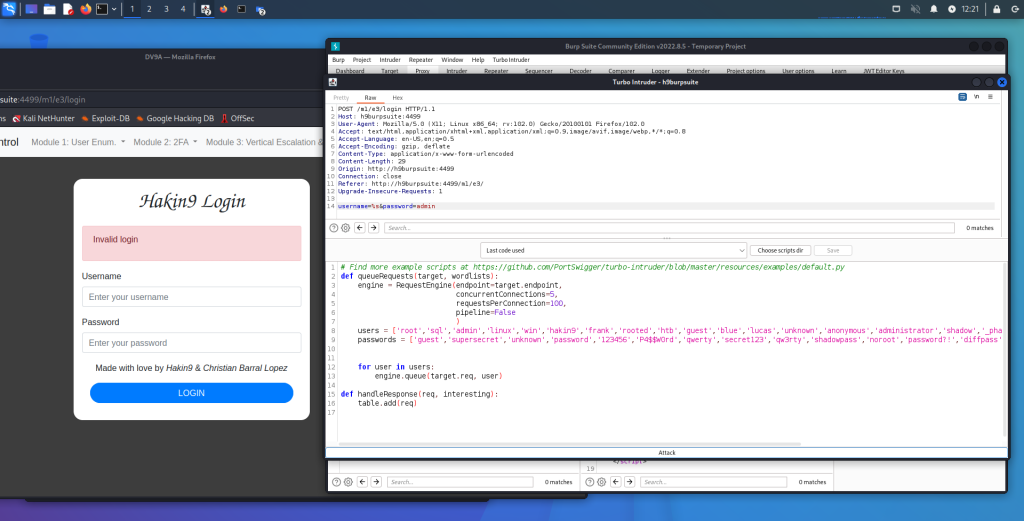Select the Burp Suite taskbar window button
The height and width of the screenshot is (521, 1024).
(x=206, y=10)
